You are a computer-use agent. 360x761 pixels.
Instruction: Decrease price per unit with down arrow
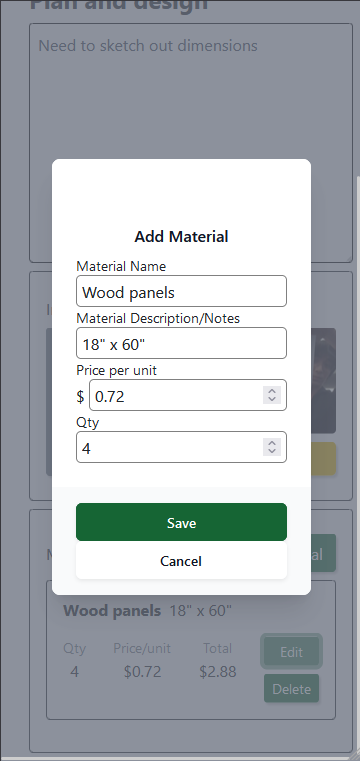pyautogui.click(x=272, y=399)
